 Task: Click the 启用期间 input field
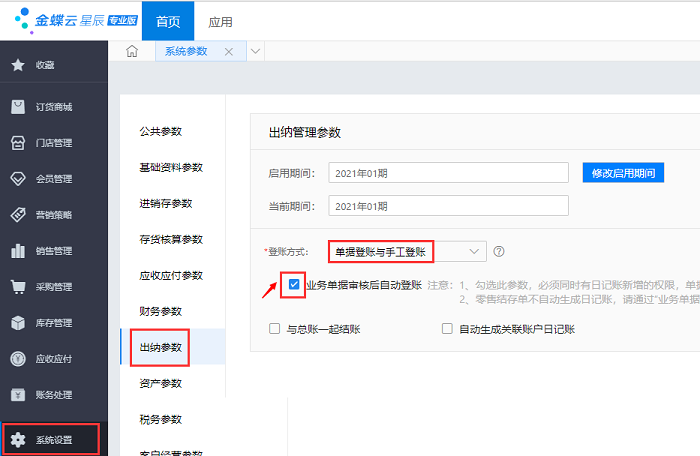pos(449,173)
